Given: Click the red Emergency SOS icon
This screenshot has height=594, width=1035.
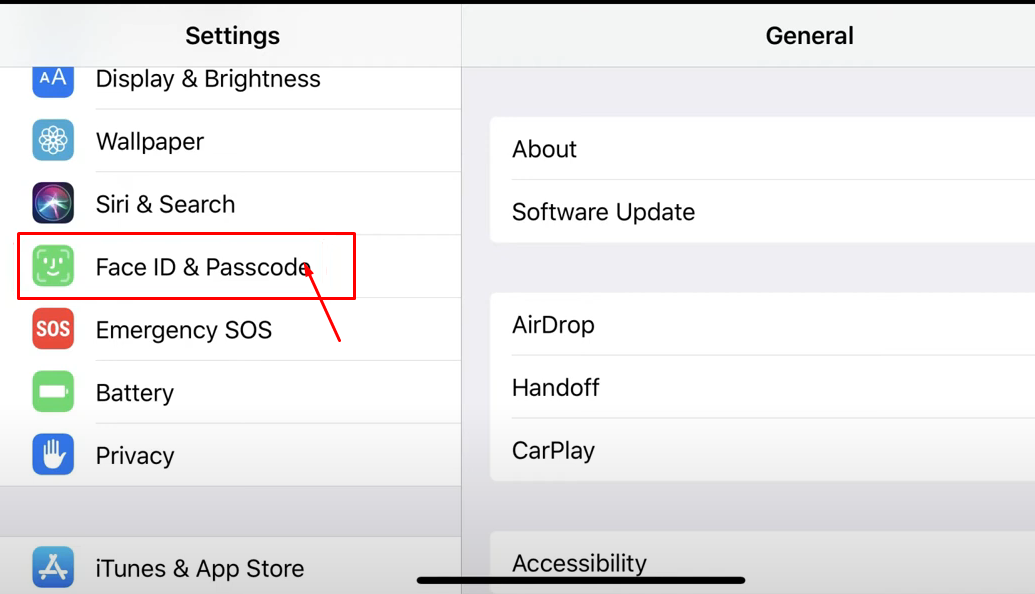Looking at the screenshot, I should pyautogui.click(x=53, y=329).
